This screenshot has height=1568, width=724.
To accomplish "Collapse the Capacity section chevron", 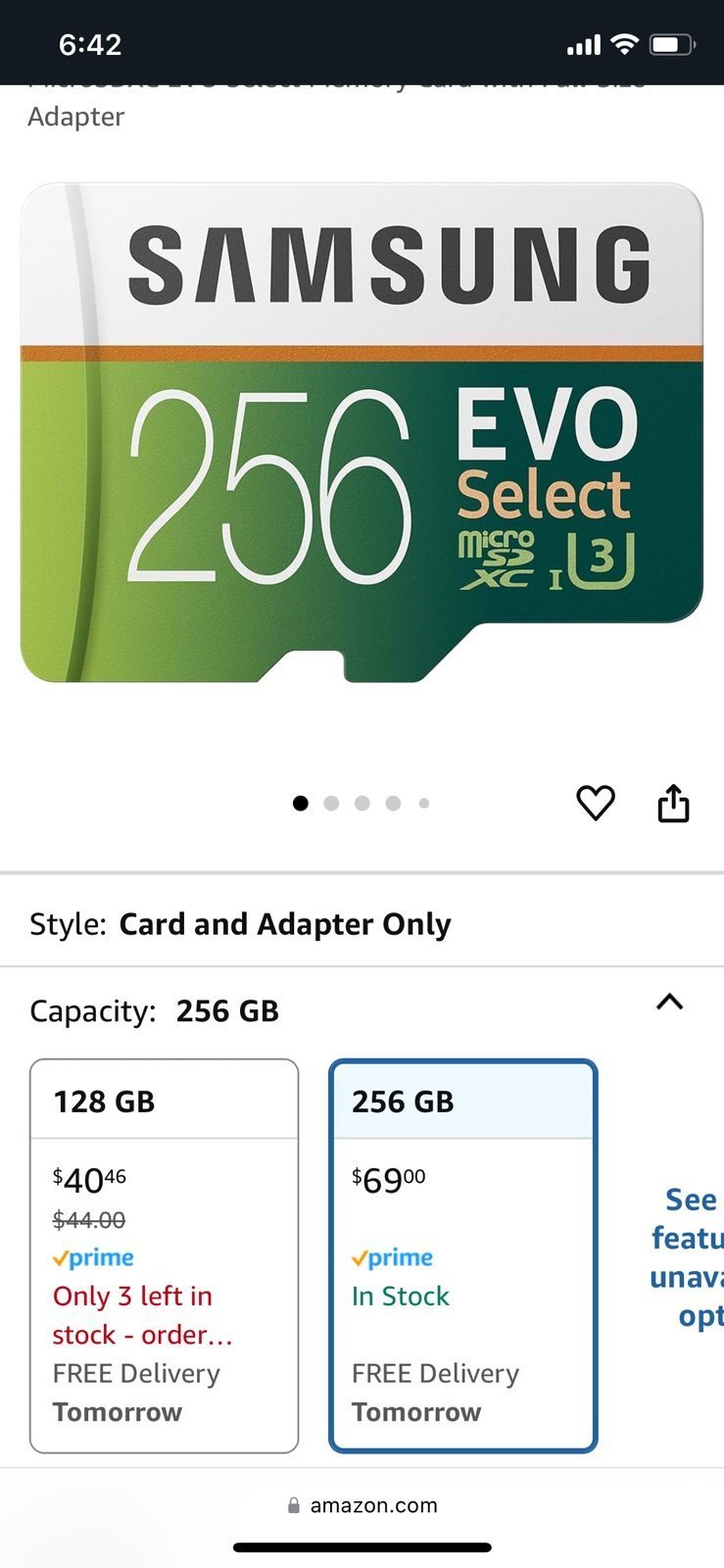I will point(669,1003).
